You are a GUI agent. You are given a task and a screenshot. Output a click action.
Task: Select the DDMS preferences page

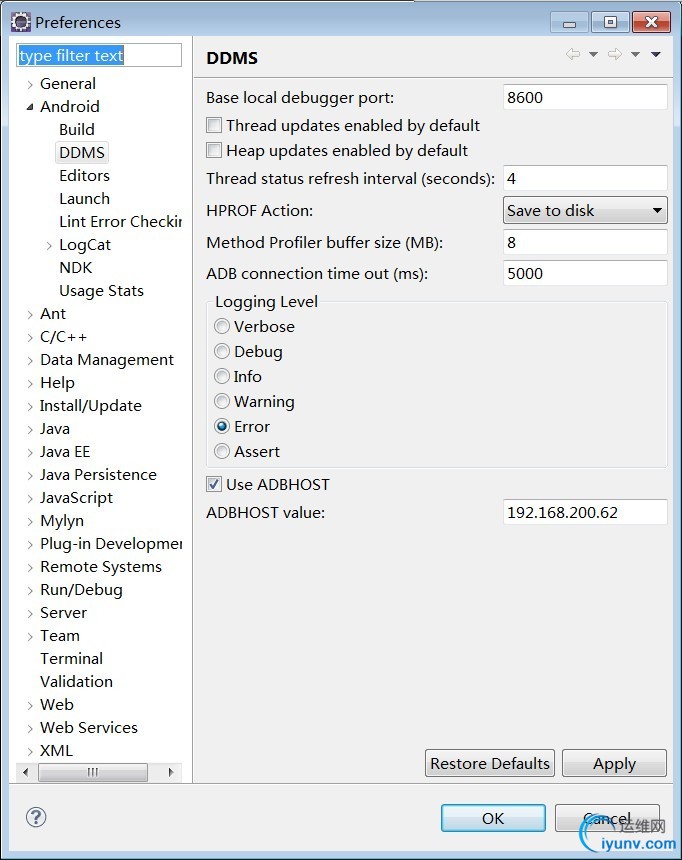82,152
